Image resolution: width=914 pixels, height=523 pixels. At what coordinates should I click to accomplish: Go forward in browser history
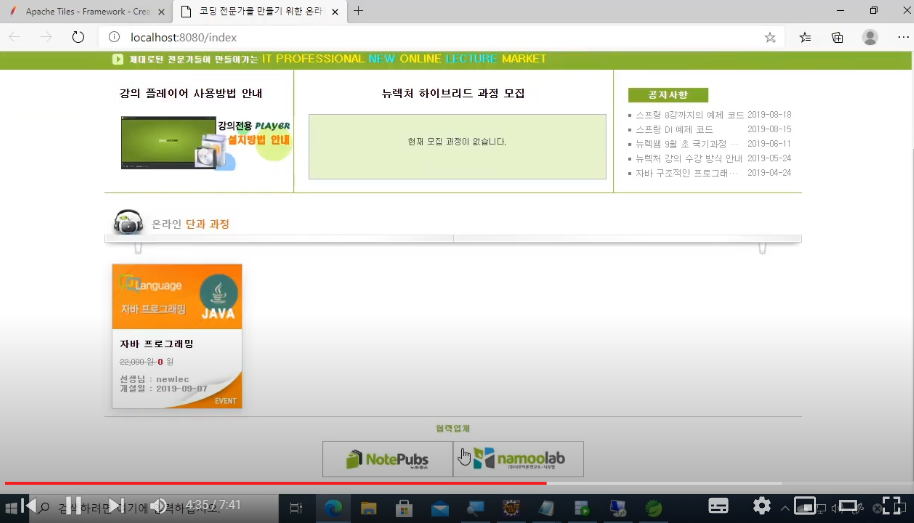(x=46, y=37)
